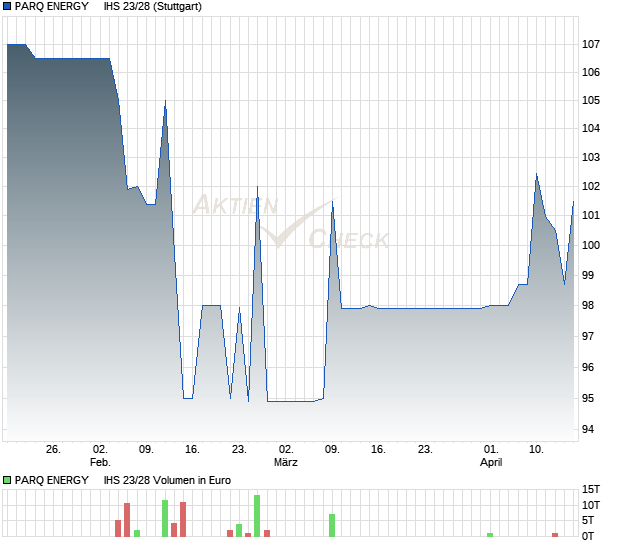Click the '09.' date label in March
The width and height of the screenshot is (620, 546).
point(332,450)
